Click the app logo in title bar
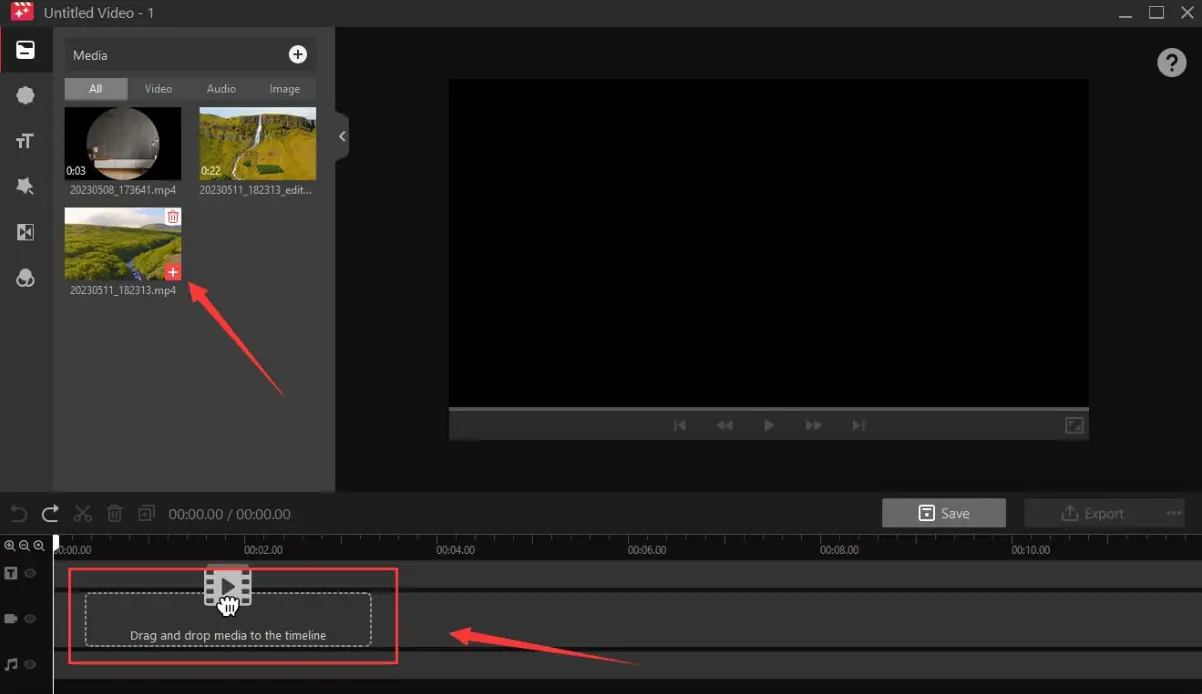1202x694 pixels. point(22,13)
